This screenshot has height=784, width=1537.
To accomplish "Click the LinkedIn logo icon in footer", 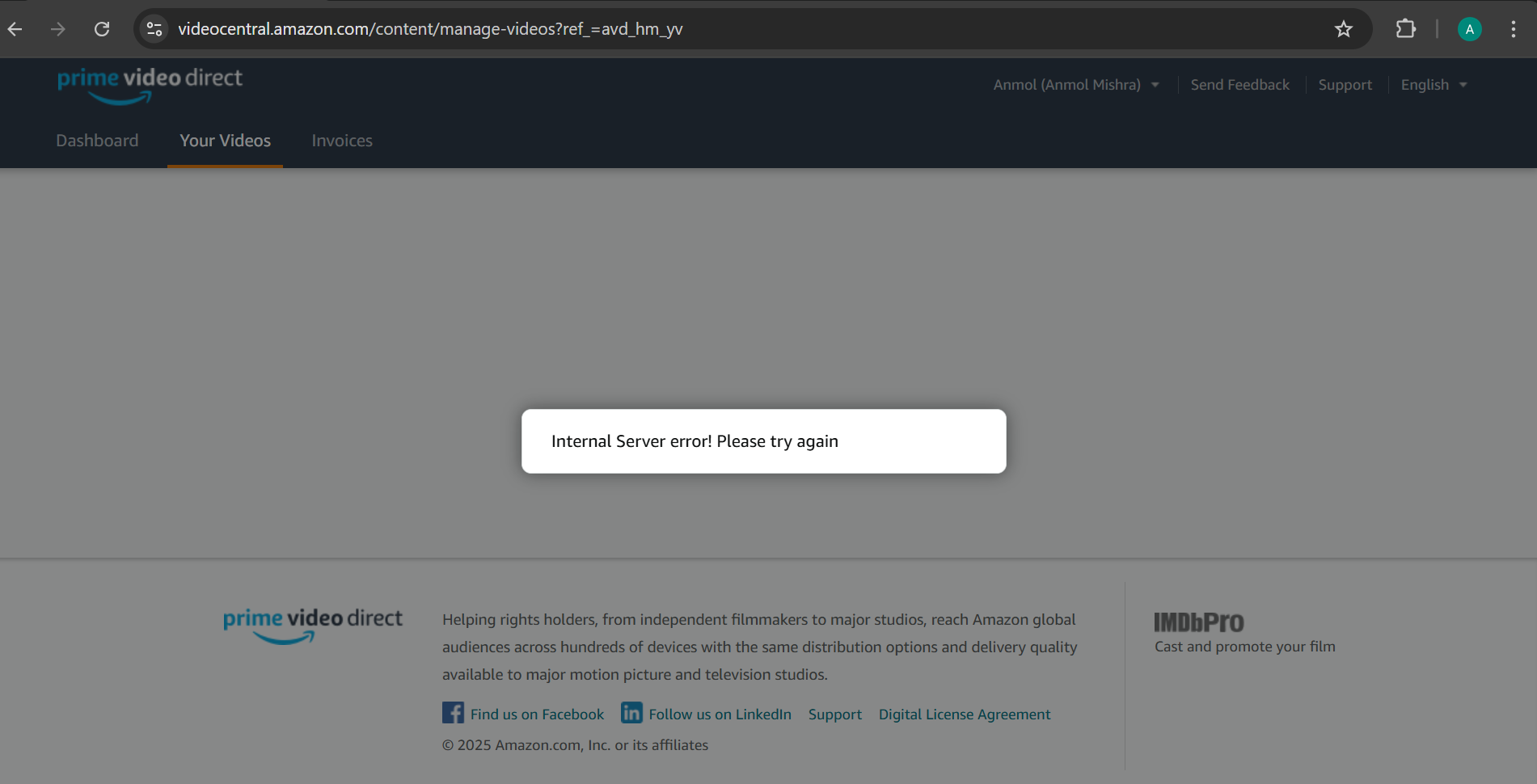I will (x=631, y=713).
